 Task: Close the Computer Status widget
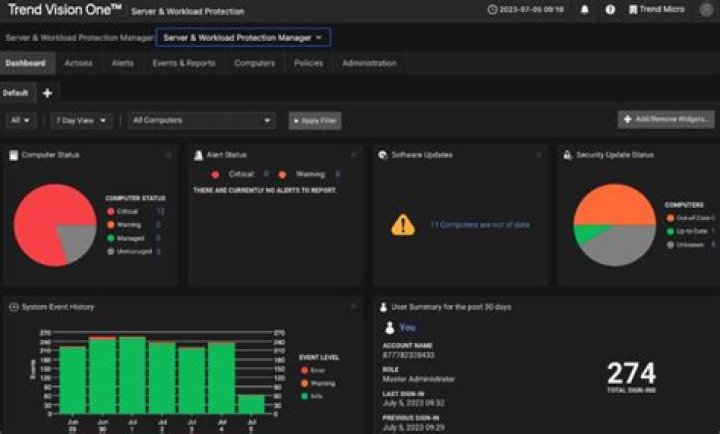(169, 155)
